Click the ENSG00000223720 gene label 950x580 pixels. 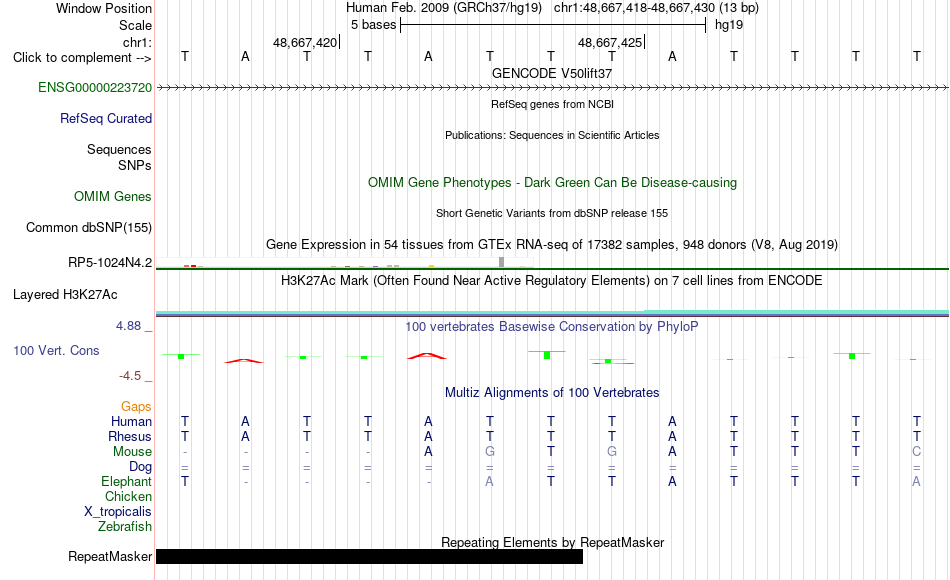(x=95, y=87)
